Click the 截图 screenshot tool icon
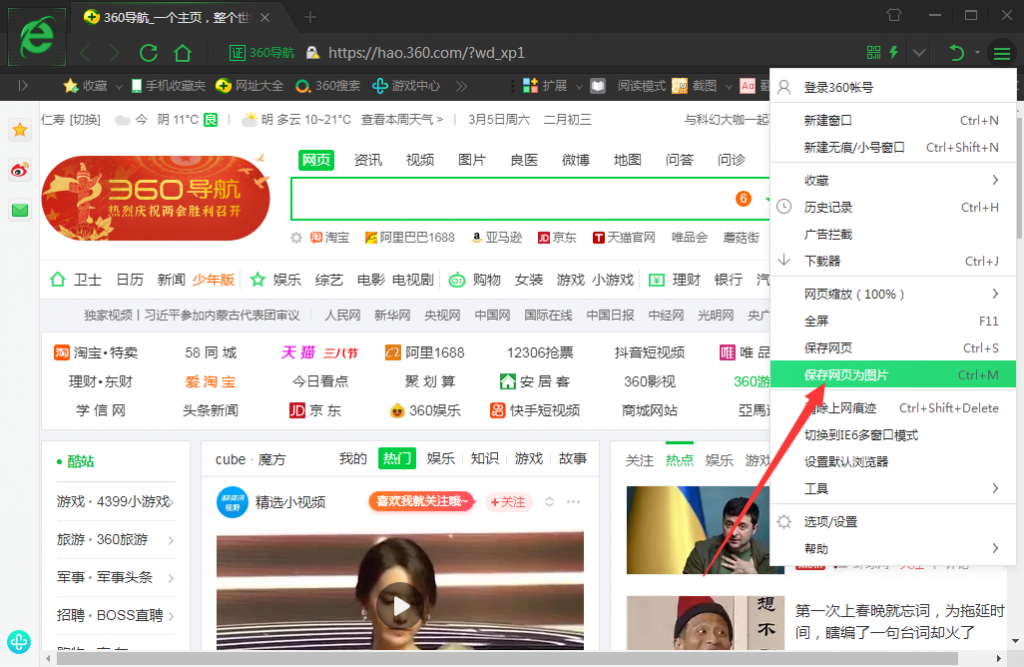This screenshot has width=1024, height=667. [x=680, y=86]
